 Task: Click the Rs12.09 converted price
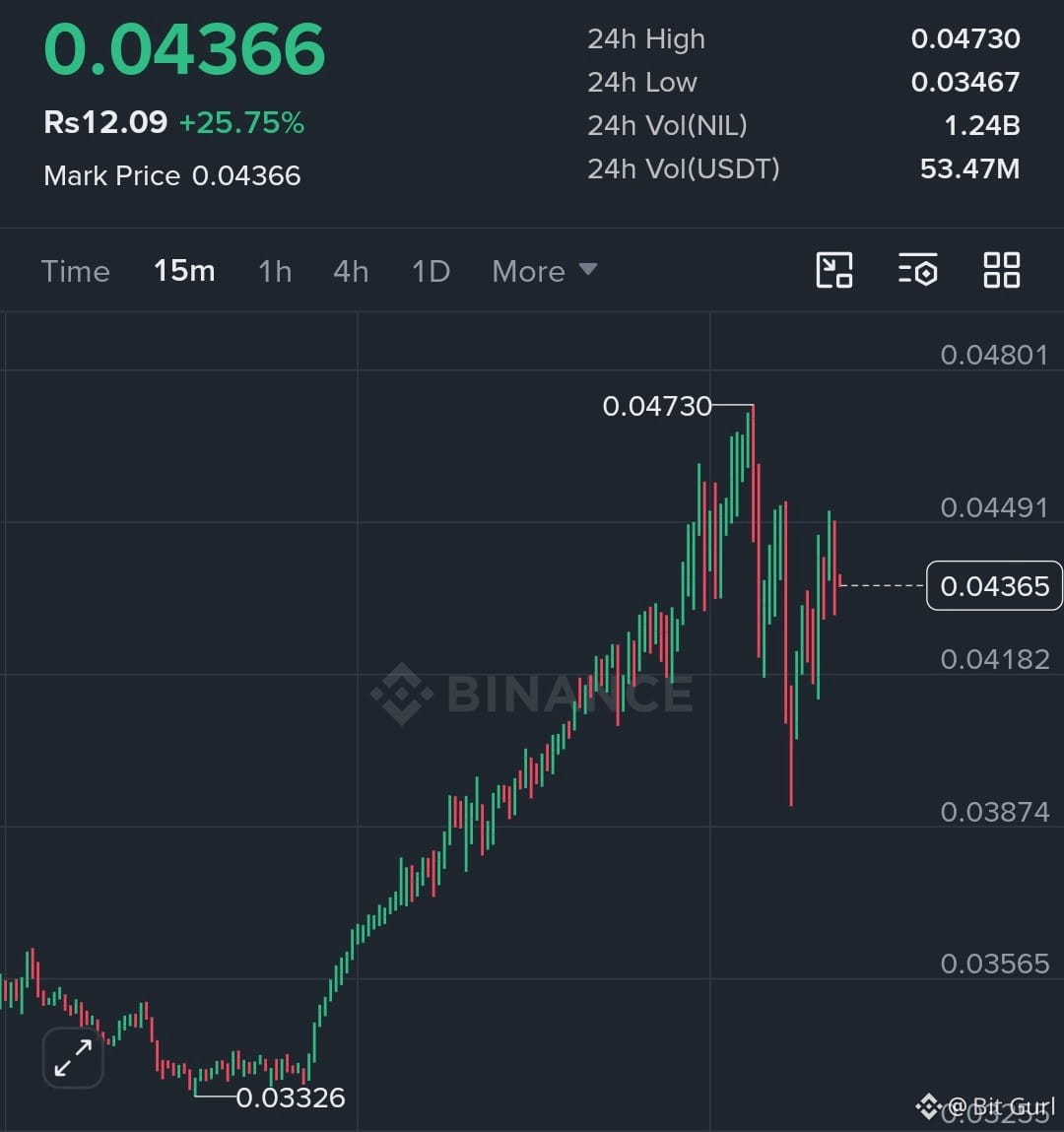point(105,122)
